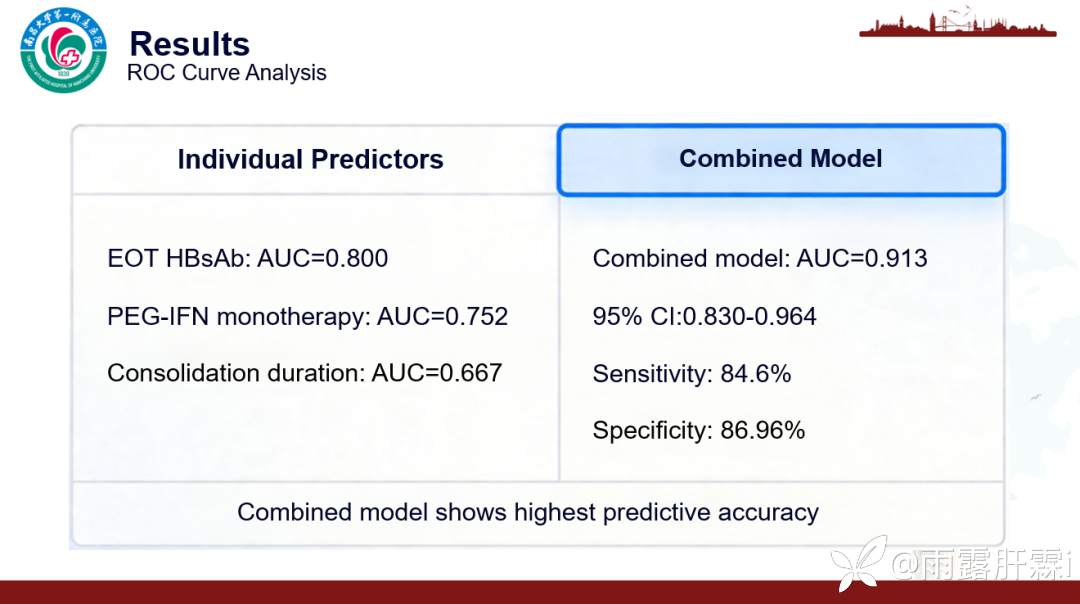Click Consolidation duration AUC=0.667 text
The height and width of the screenshot is (604, 1080).
tap(304, 373)
